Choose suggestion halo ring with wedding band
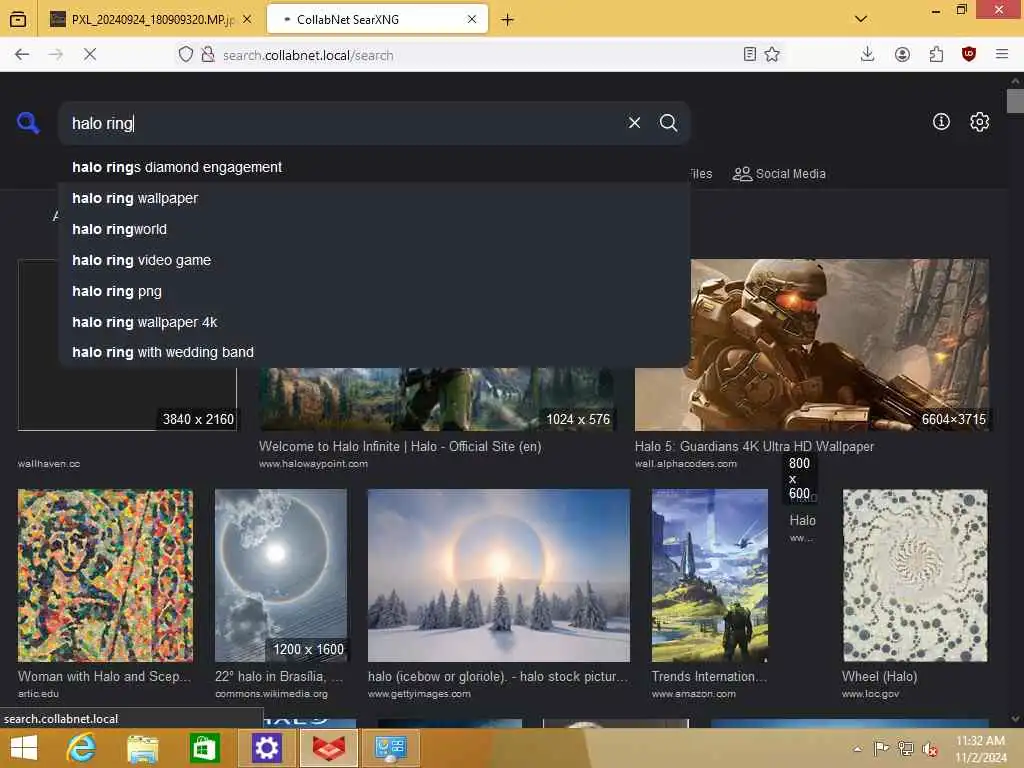The width and height of the screenshot is (1024, 768). (x=374, y=352)
